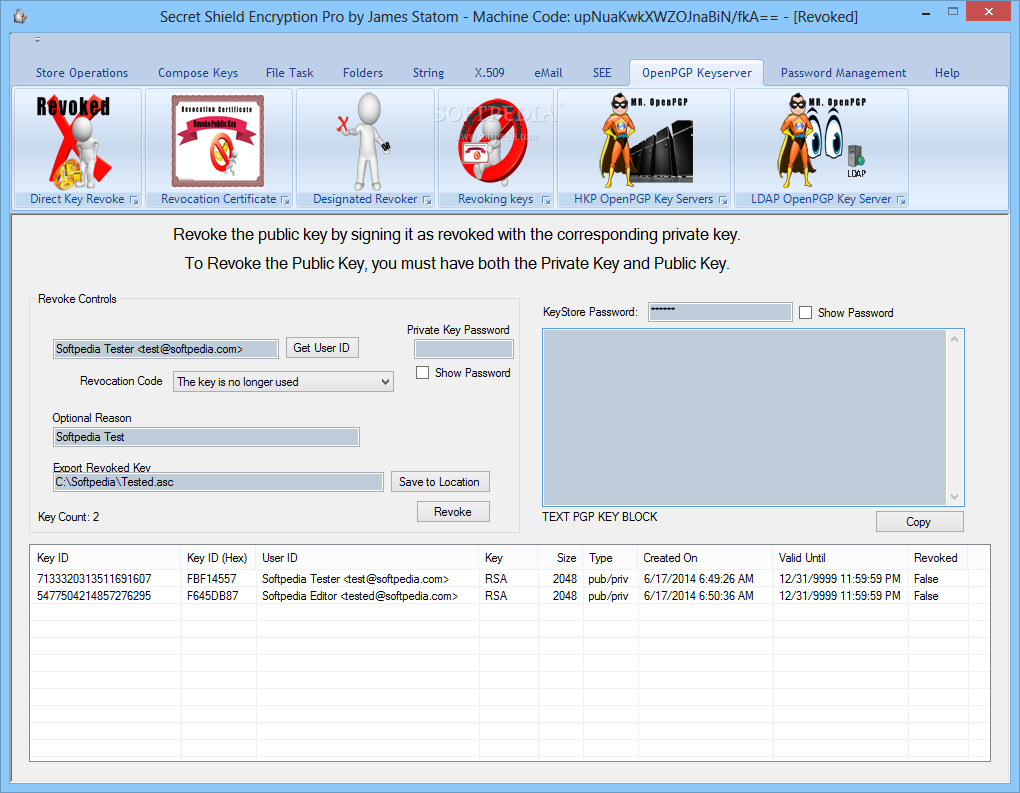This screenshot has width=1020, height=793.
Task: Click inside the PGP key block text area
Action: (x=744, y=417)
